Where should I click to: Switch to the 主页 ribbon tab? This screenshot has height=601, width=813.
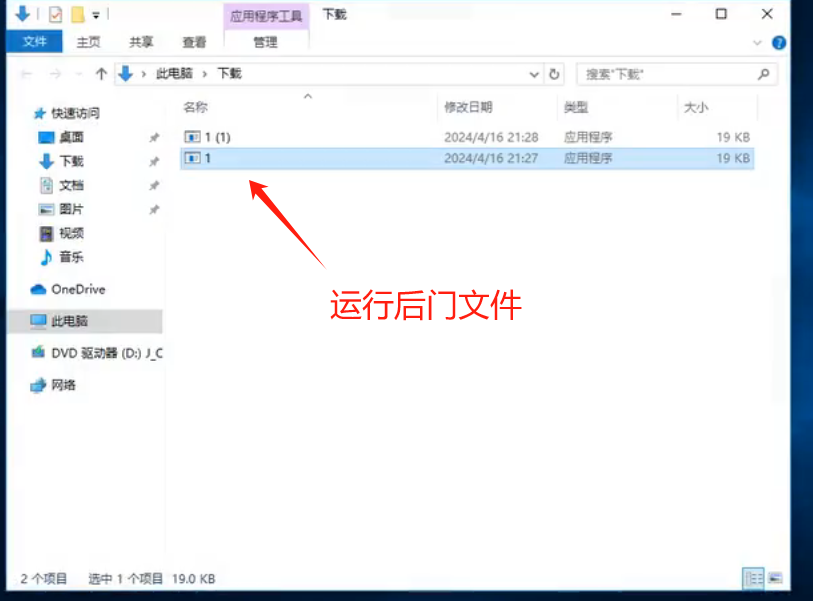pyautogui.click(x=88, y=42)
